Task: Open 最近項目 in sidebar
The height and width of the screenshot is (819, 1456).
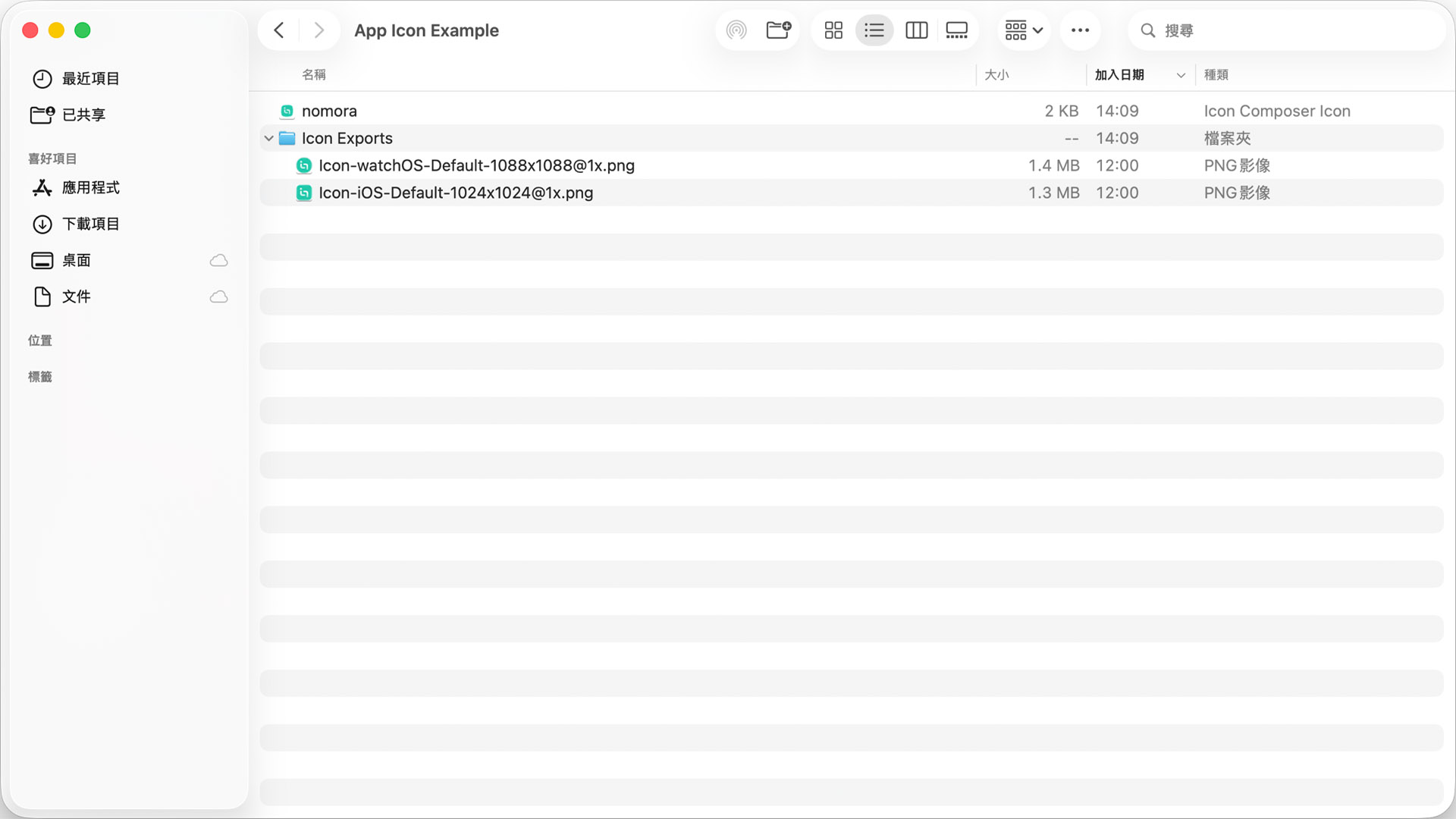Action: [90, 79]
